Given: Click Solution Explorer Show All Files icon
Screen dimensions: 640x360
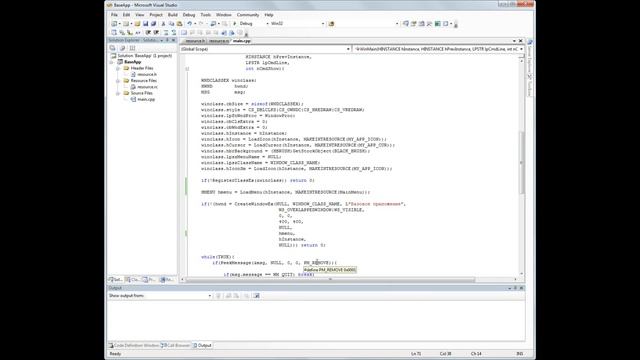Looking at the screenshot, I should click(x=122, y=48).
